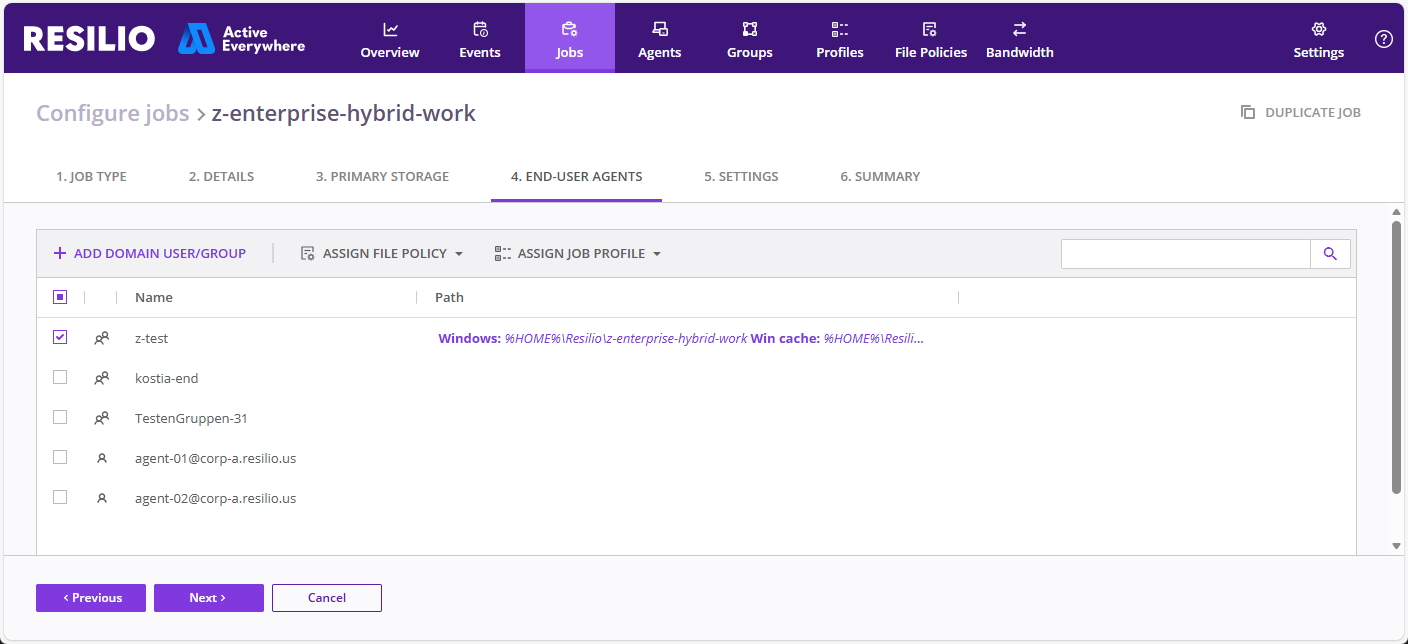
Task: Click the user icon beside agent-02@corp-a.resilio.us
Action: coord(101,498)
